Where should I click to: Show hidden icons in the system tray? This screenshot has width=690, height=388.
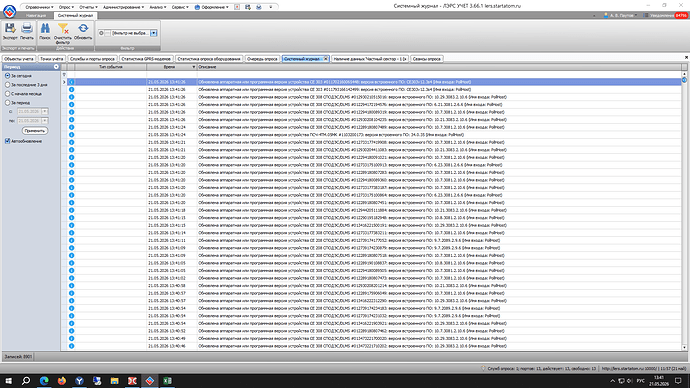tap(613, 381)
